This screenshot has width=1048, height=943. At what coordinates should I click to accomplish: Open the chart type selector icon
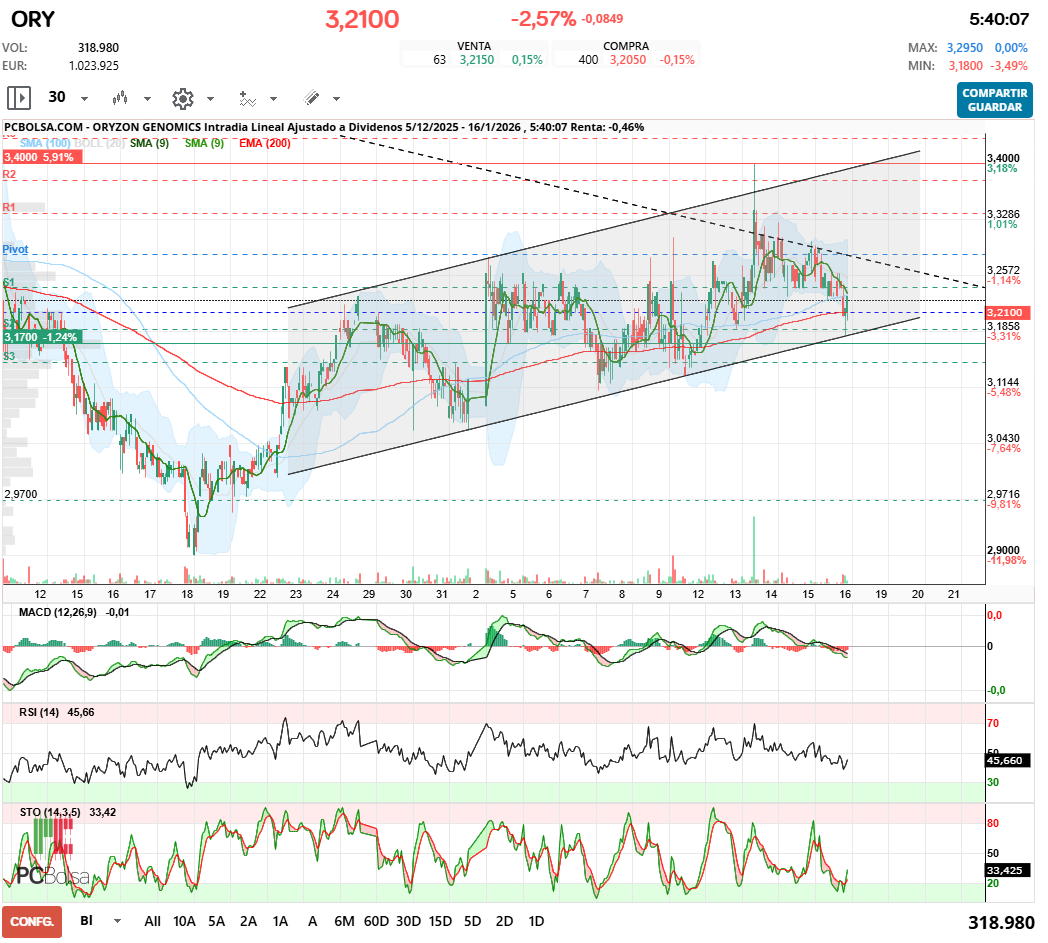120,98
